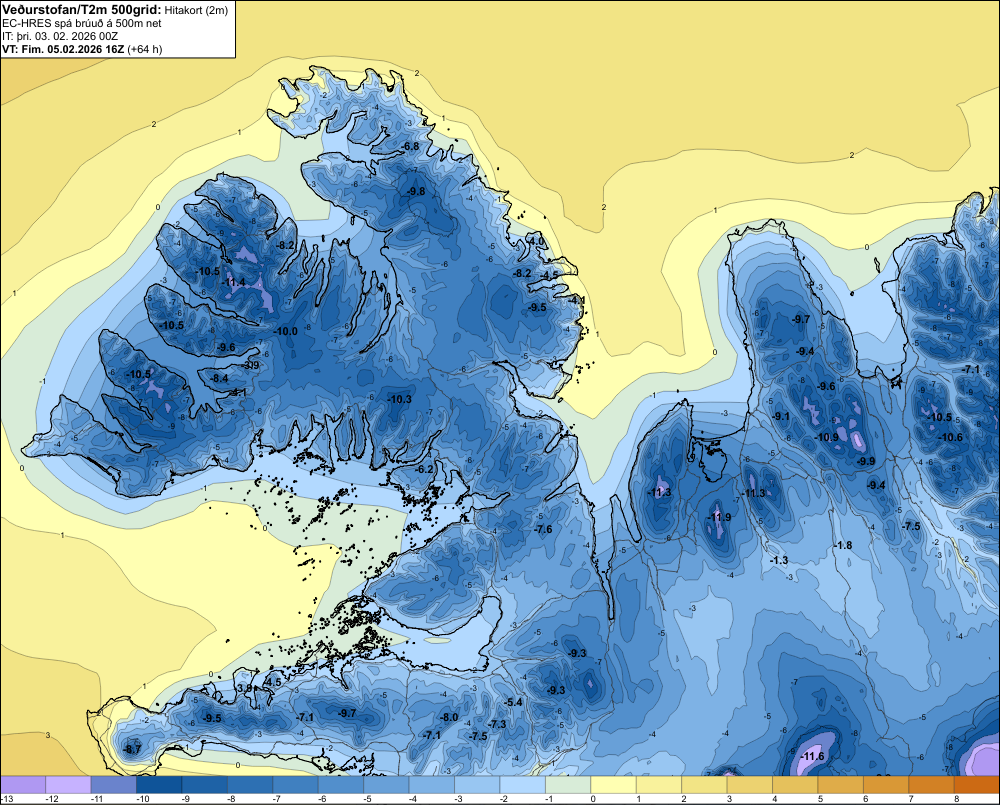Click the -7.3 temperature value

497,724
